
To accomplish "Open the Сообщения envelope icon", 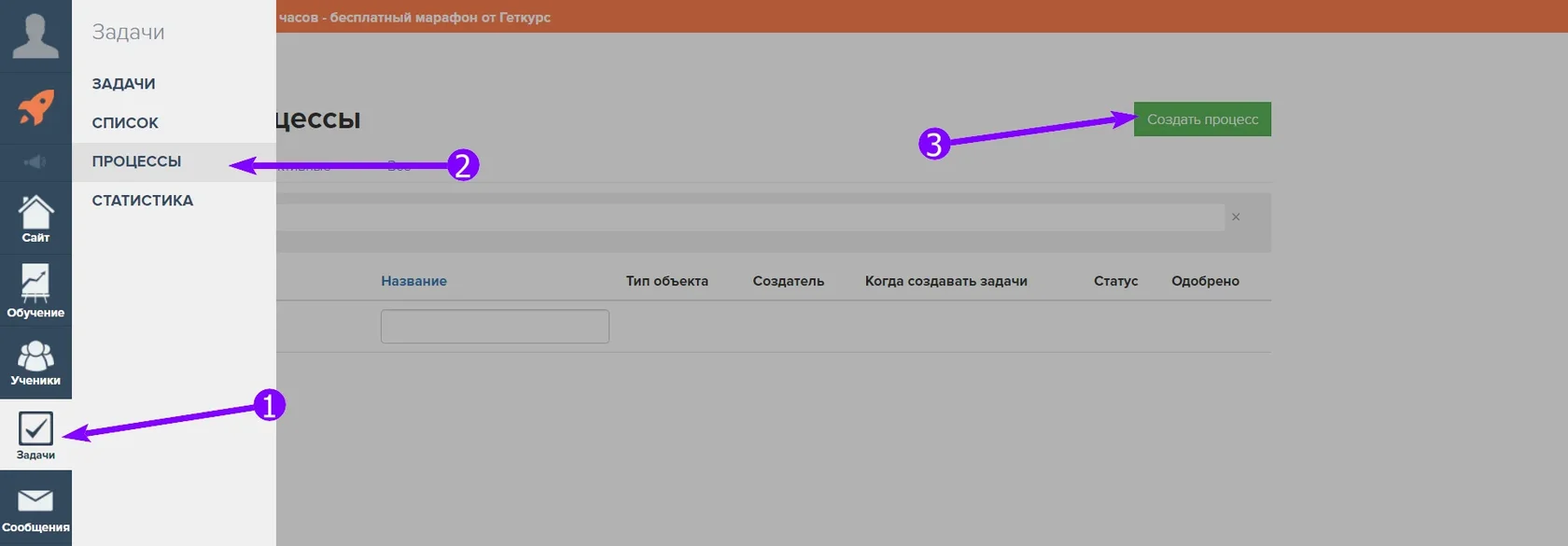I will [x=35, y=509].
